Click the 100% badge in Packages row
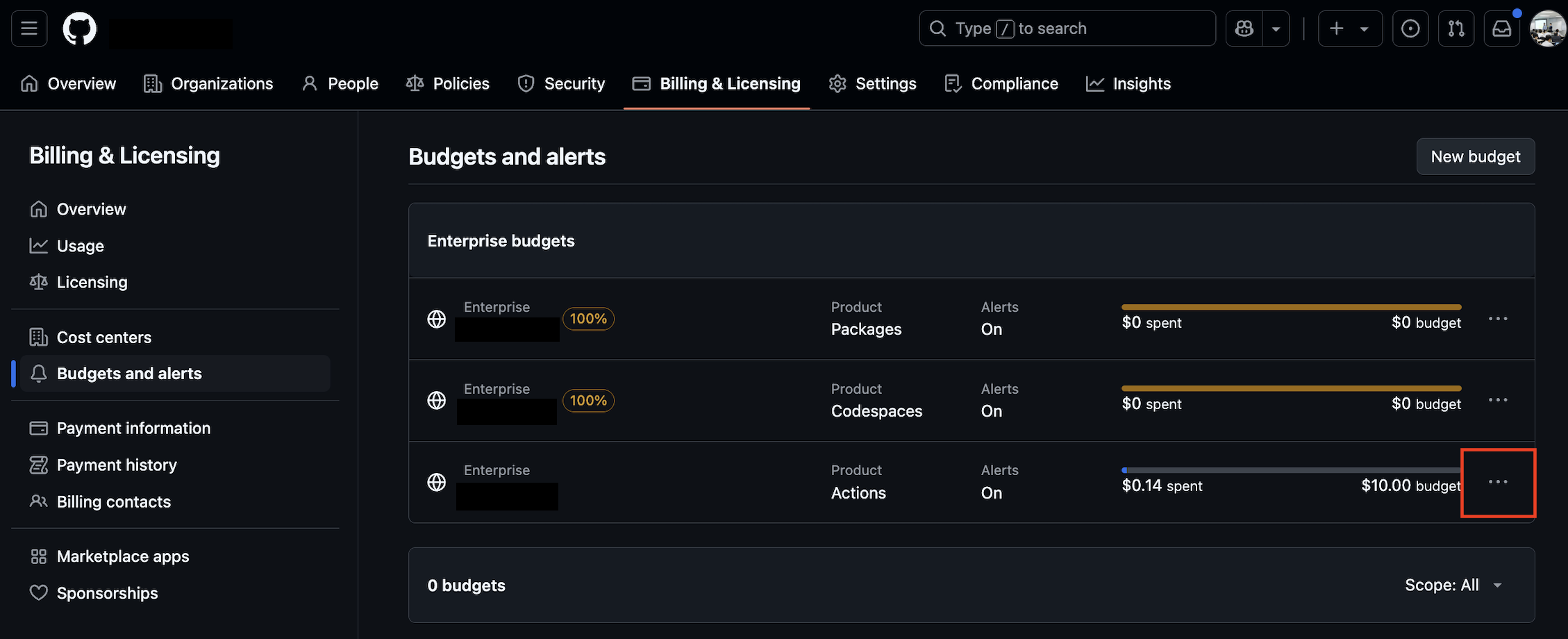The height and width of the screenshot is (639, 1568). click(x=588, y=319)
